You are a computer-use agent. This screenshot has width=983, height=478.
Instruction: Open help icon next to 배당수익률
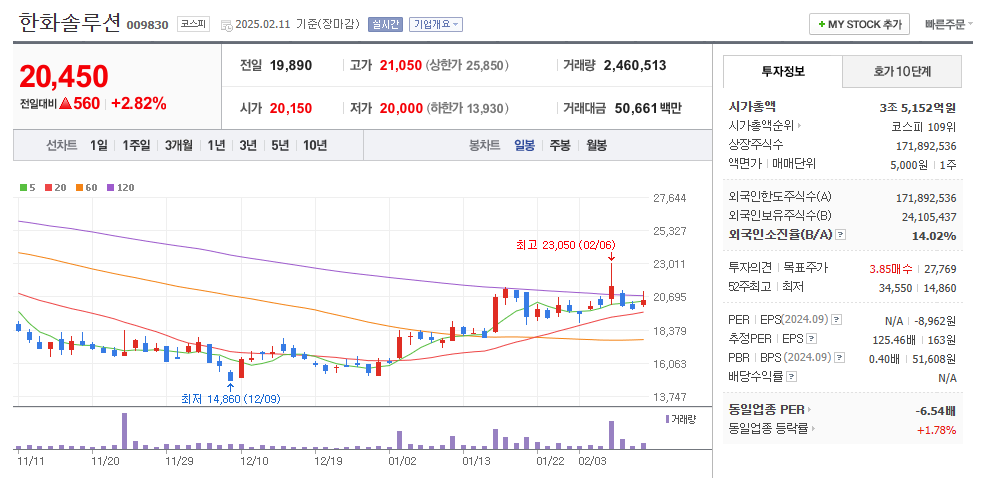792,377
